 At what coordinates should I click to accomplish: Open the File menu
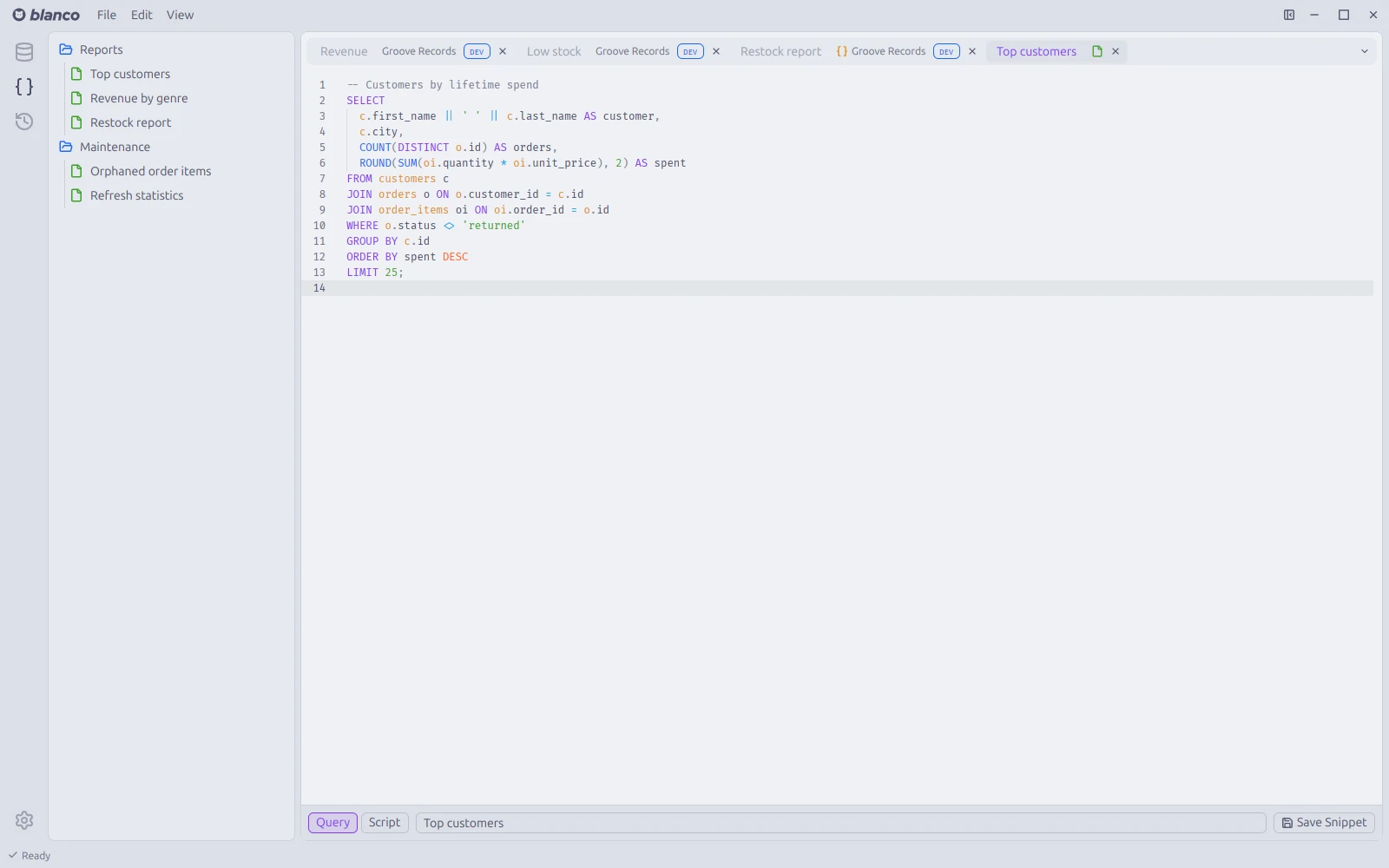pyautogui.click(x=107, y=15)
